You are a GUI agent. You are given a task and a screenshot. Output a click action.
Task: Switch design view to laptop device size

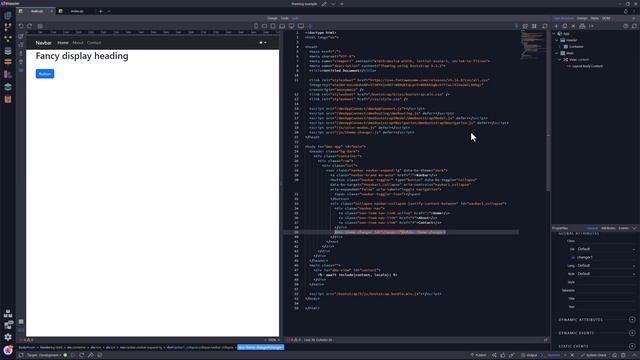tap(282, 26)
